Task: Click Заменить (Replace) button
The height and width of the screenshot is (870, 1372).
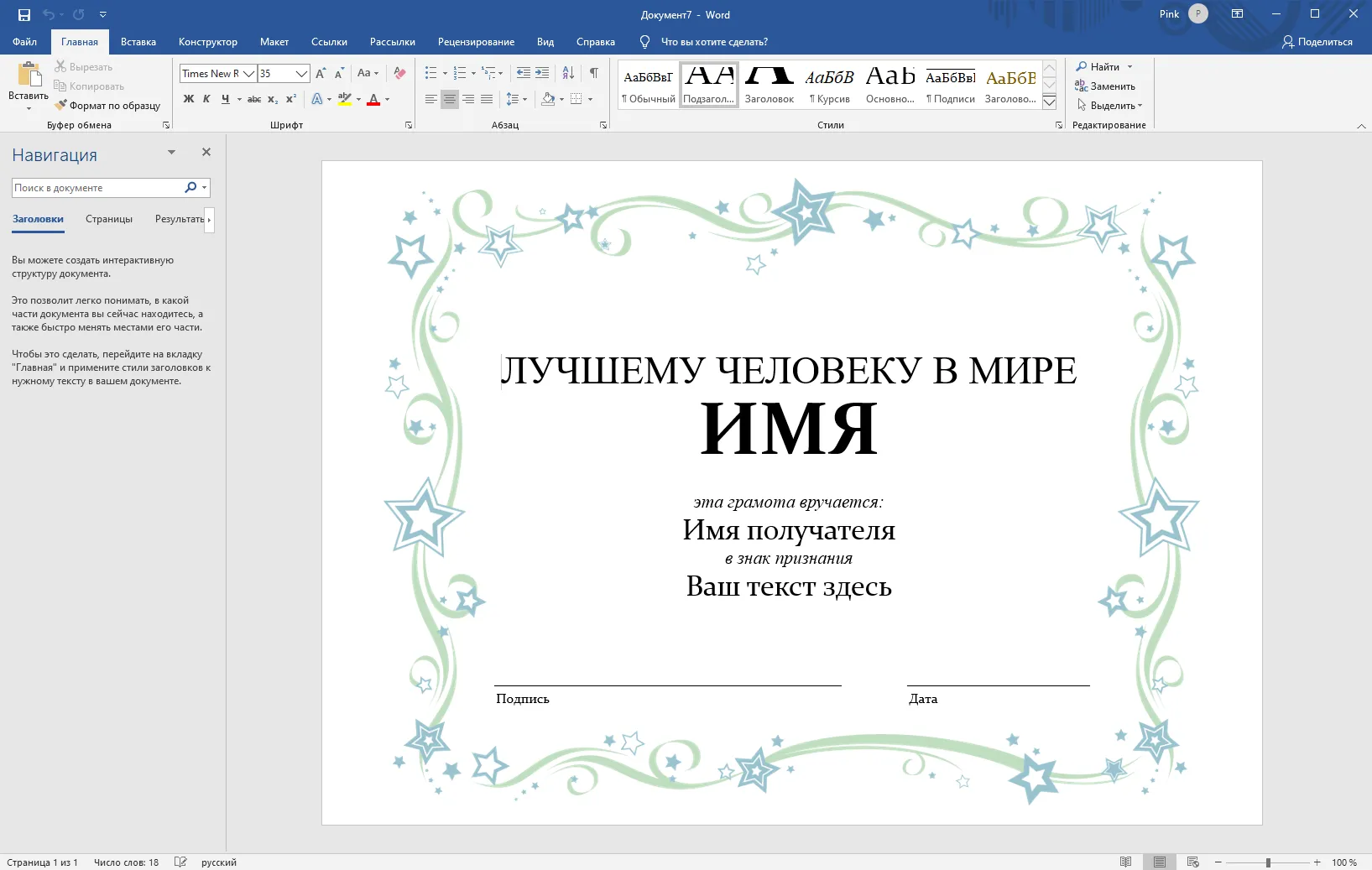Action: [1105, 86]
